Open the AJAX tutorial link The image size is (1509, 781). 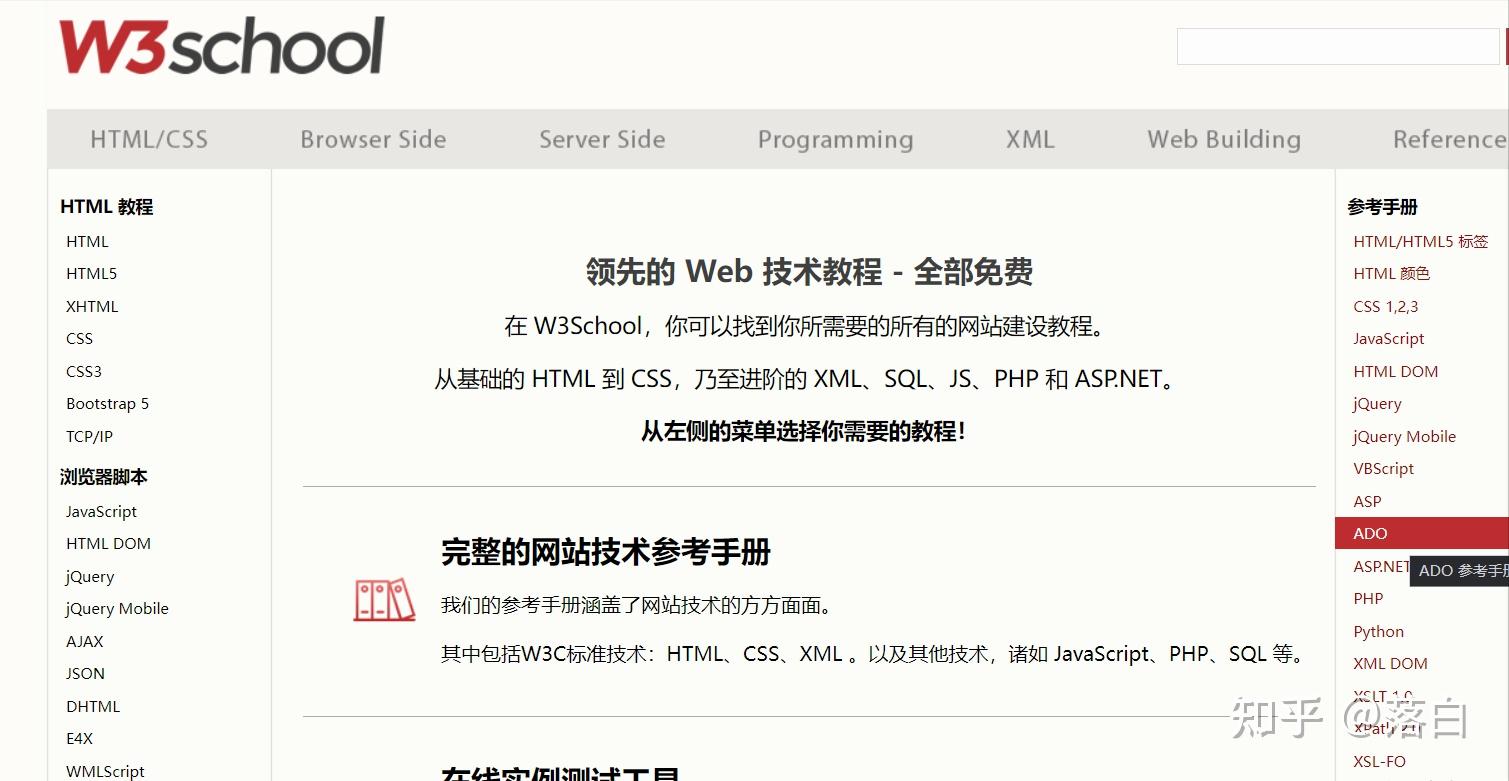point(85,641)
